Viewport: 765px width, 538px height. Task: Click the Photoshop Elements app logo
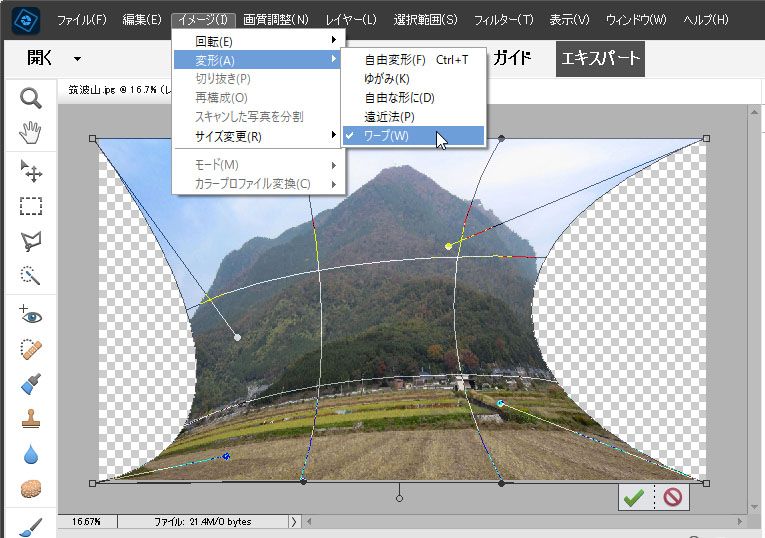25,20
